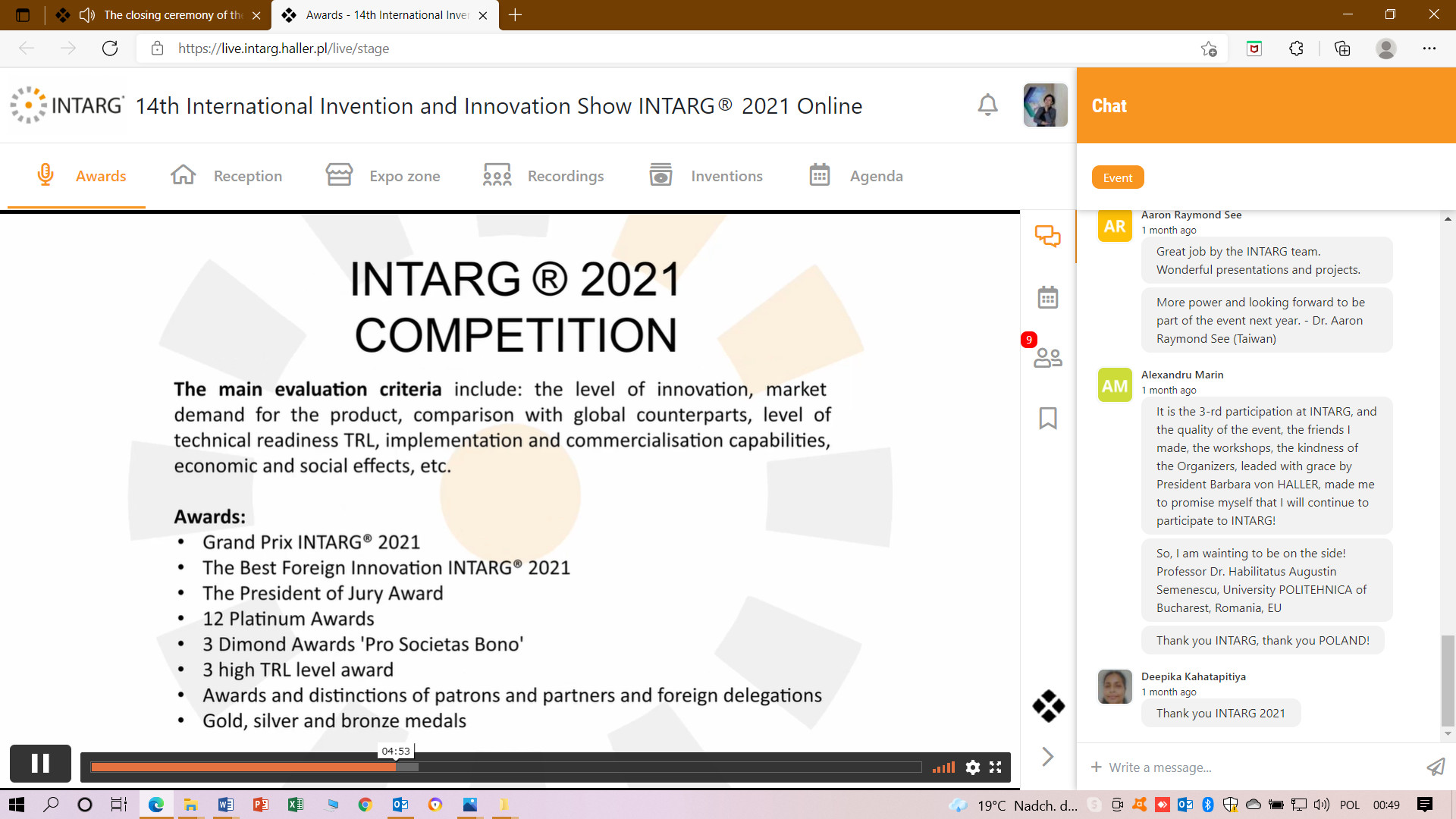Go back in browser history
1456x819 pixels.
tap(27, 49)
